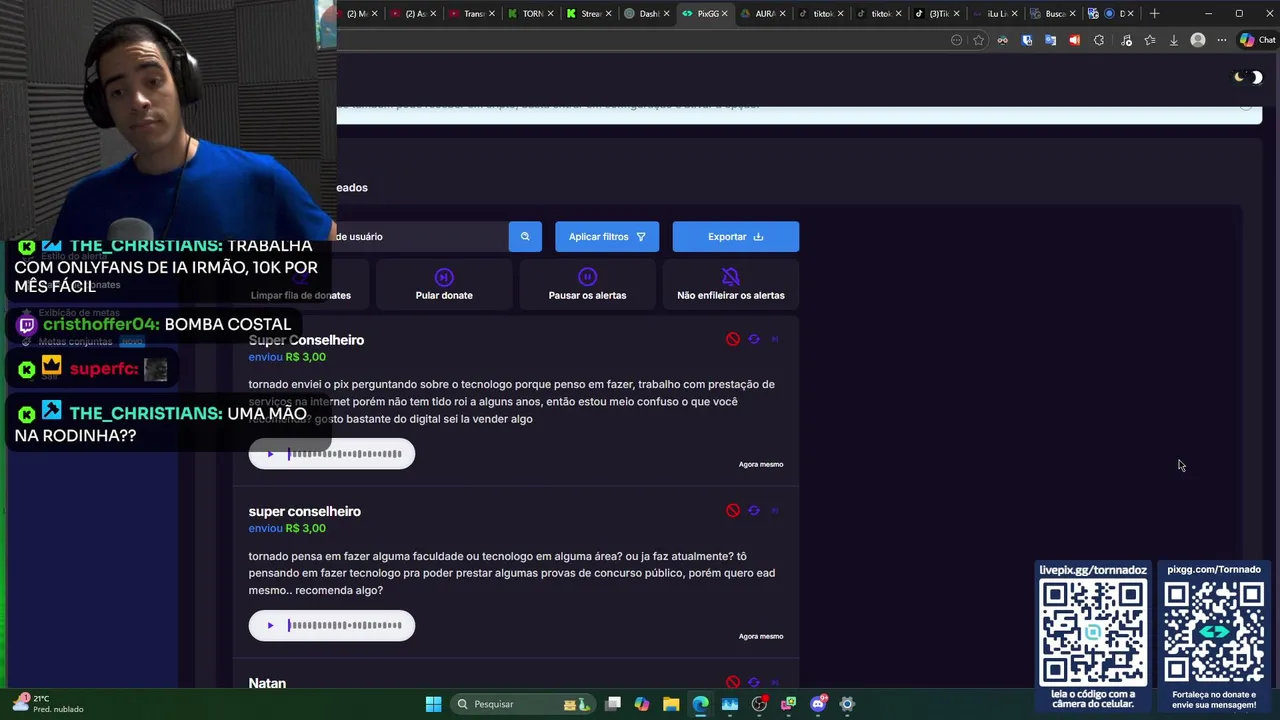Click the Aplicar filtros button
Image resolution: width=1280 pixels, height=720 pixels.
[x=607, y=236]
